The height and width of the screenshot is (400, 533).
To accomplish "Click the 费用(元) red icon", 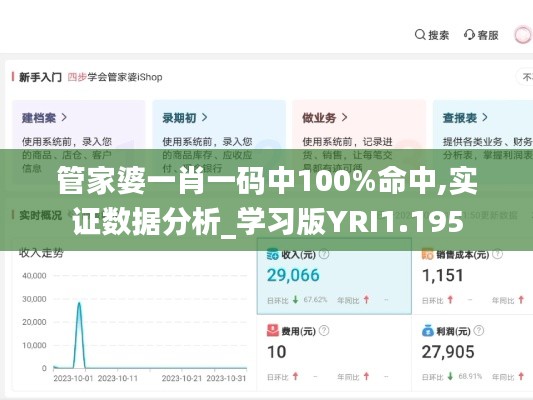I will pyautogui.click(x=273, y=330).
